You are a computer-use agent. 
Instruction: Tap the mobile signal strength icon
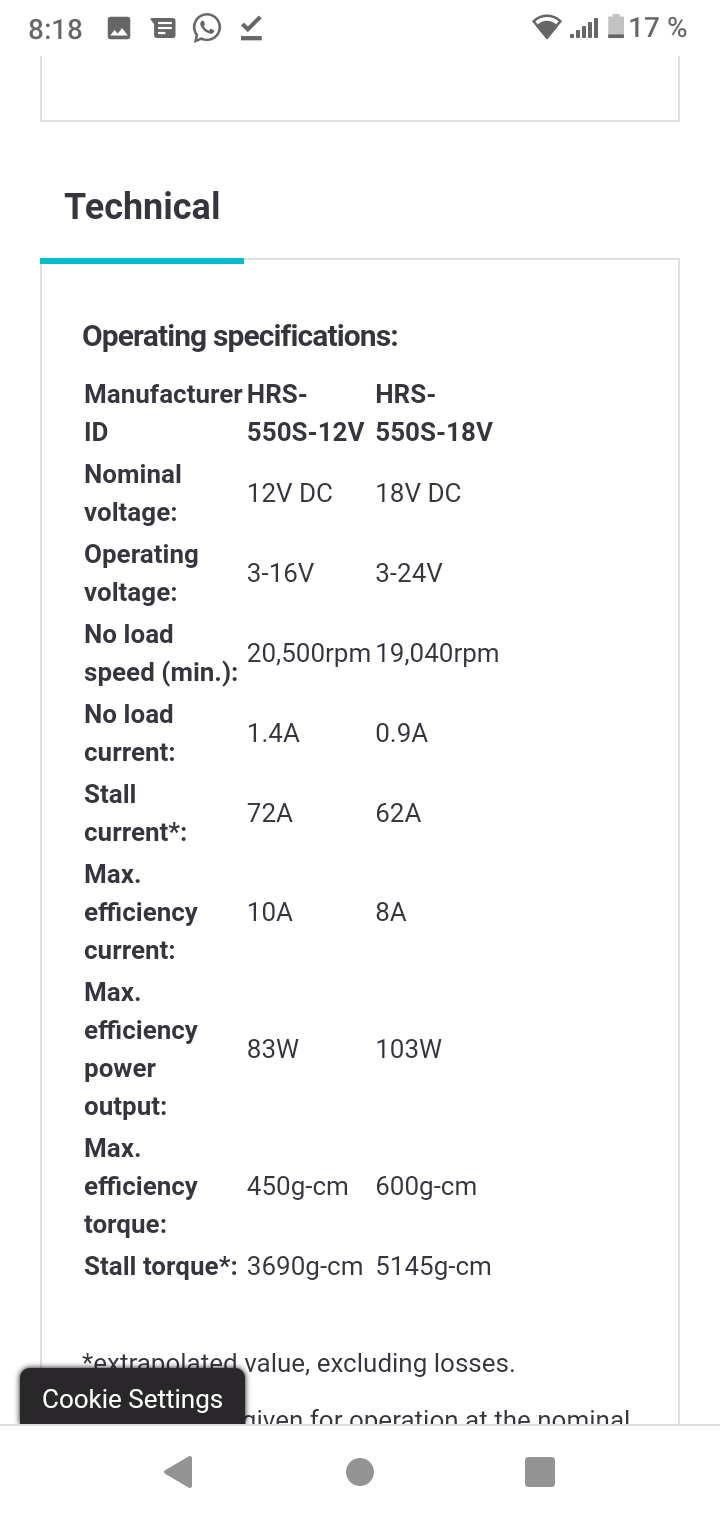pyautogui.click(x=584, y=28)
